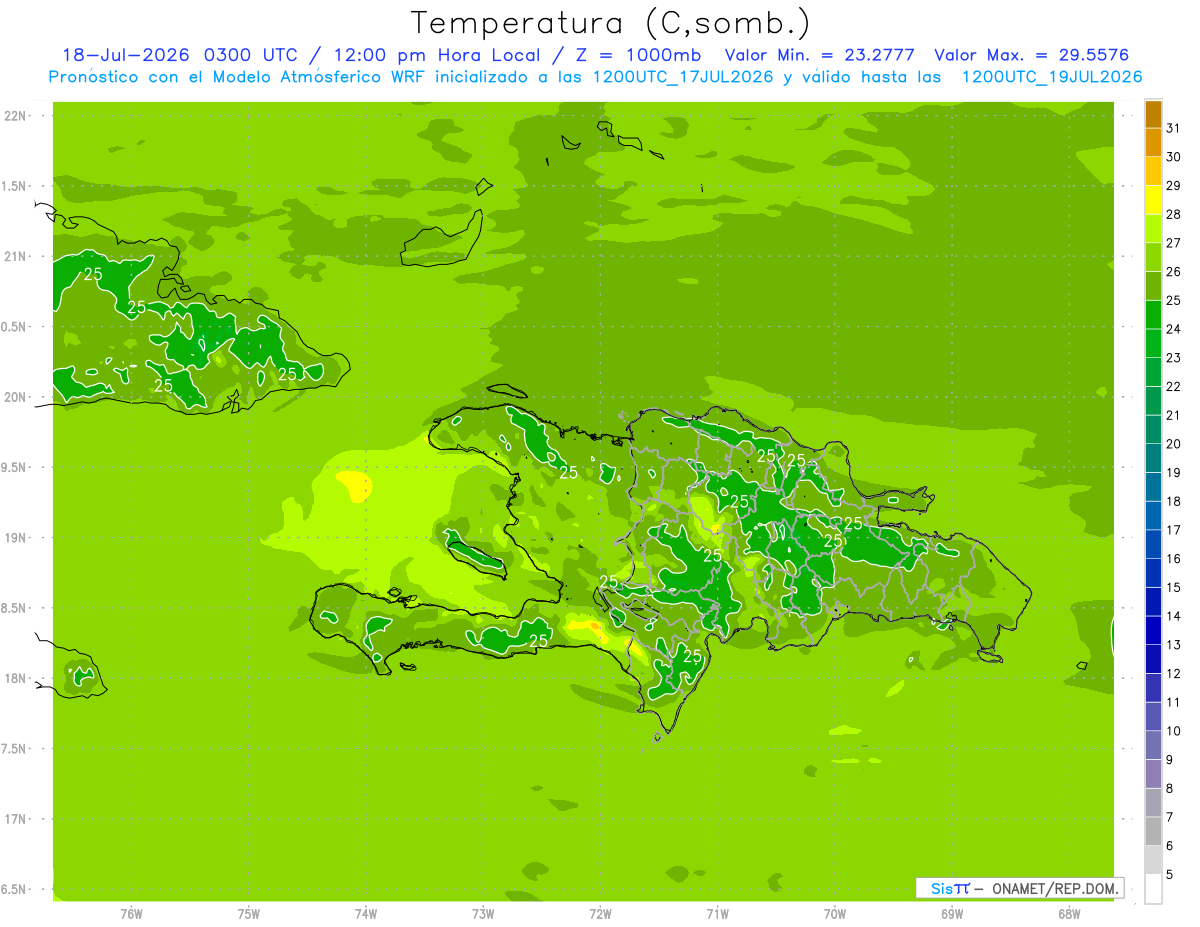The height and width of the screenshot is (927, 1200).
Task: Click the '31' label on the color scale
Action: click(1173, 128)
